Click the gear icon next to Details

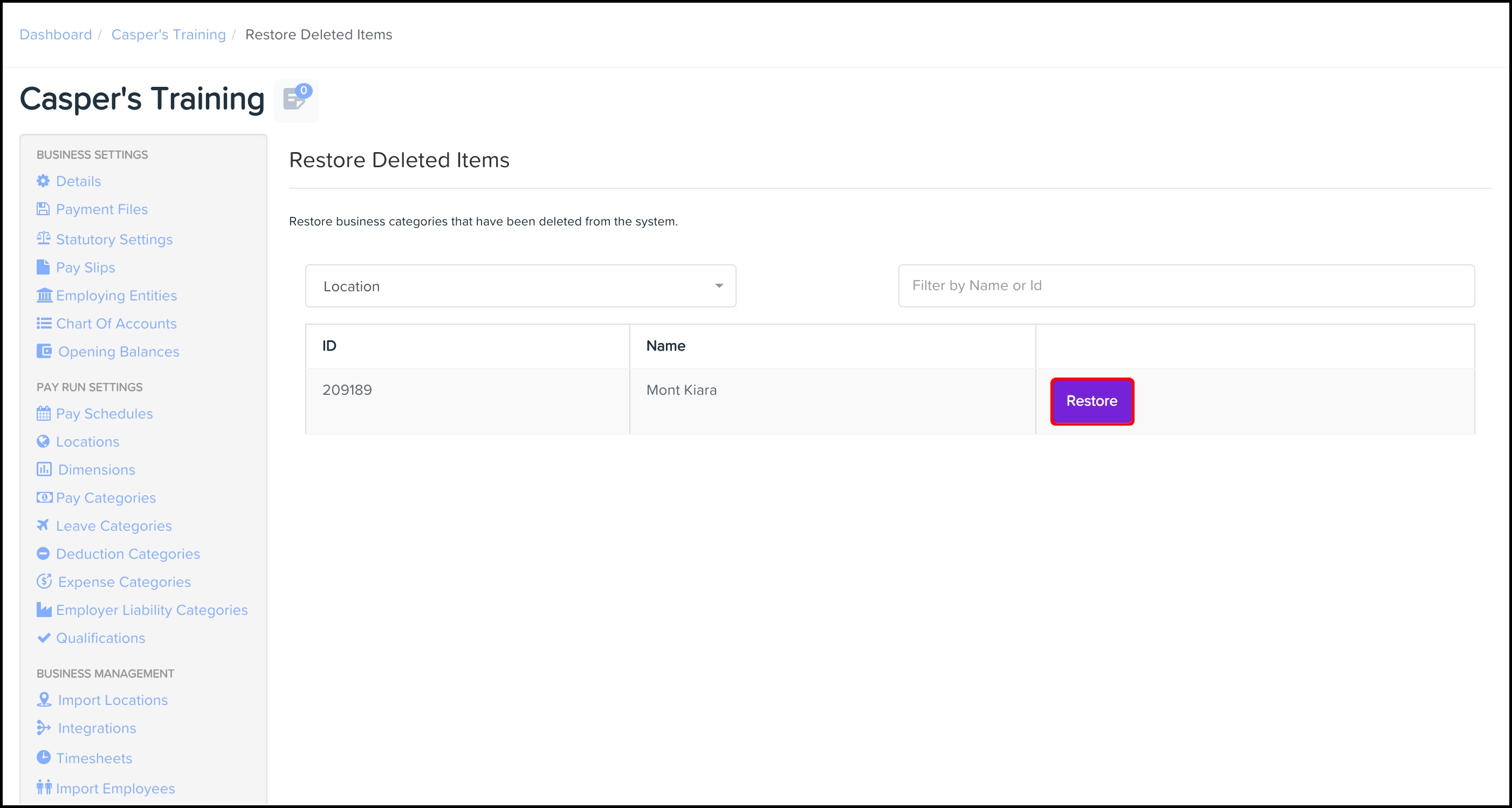pos(44,181)
